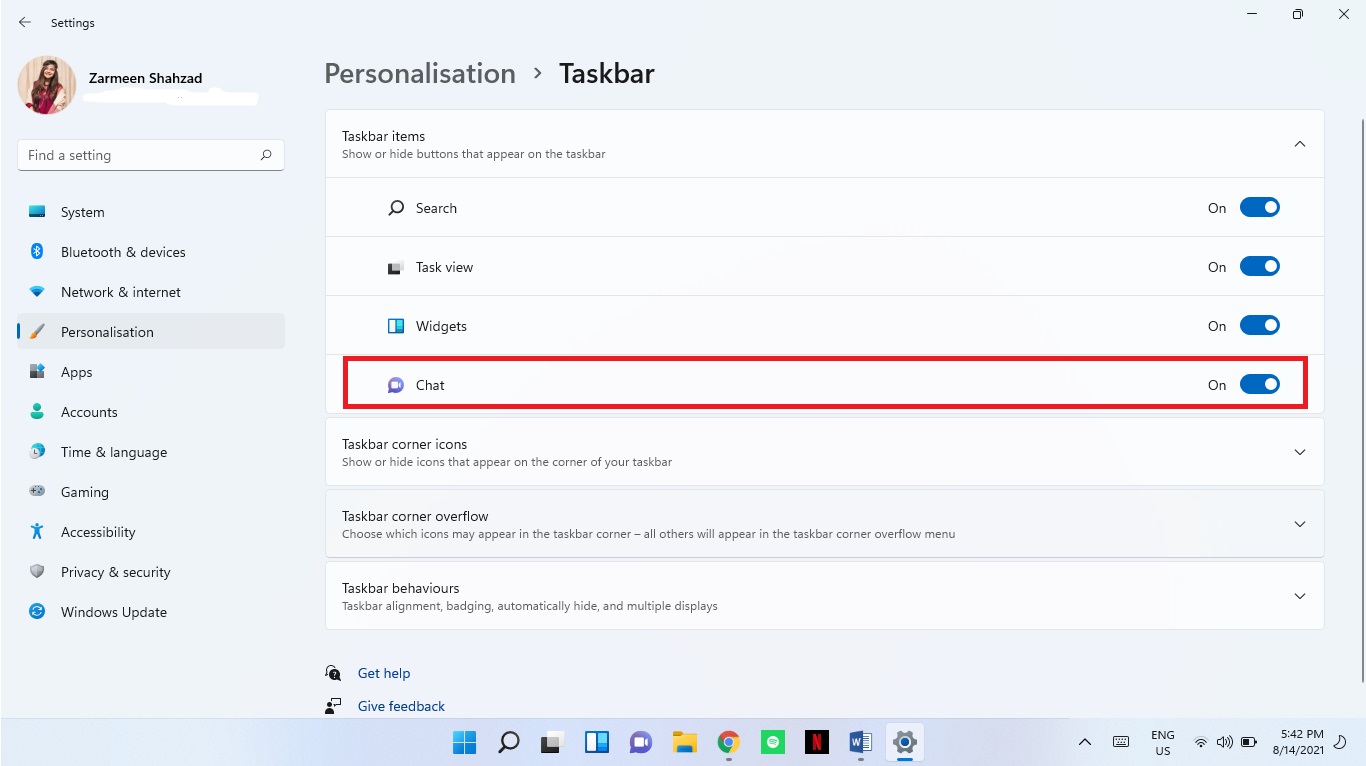The width and height of the screenshot is (1366, 766).
Task: Open Netflix from the taskbar
Action: pyautogui.click(x=816, y=742)
